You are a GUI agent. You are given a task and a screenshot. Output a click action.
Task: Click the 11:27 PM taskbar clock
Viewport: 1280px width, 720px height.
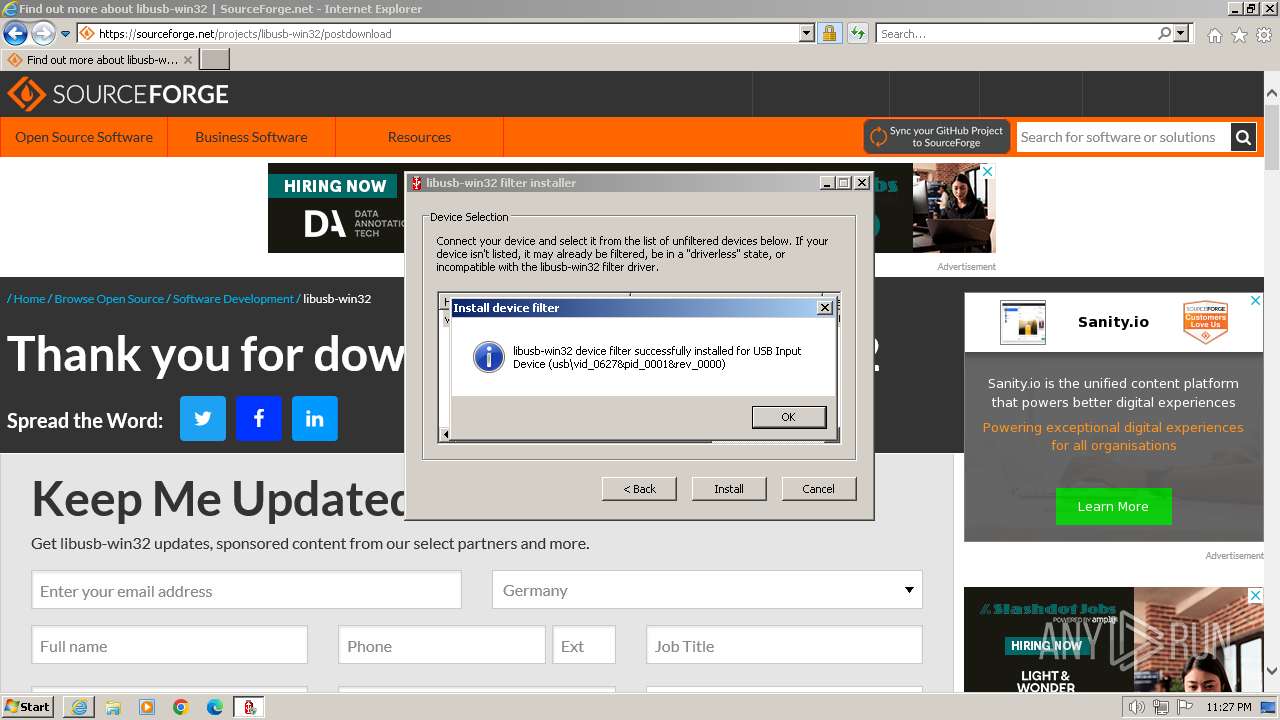coord(1228,707)
